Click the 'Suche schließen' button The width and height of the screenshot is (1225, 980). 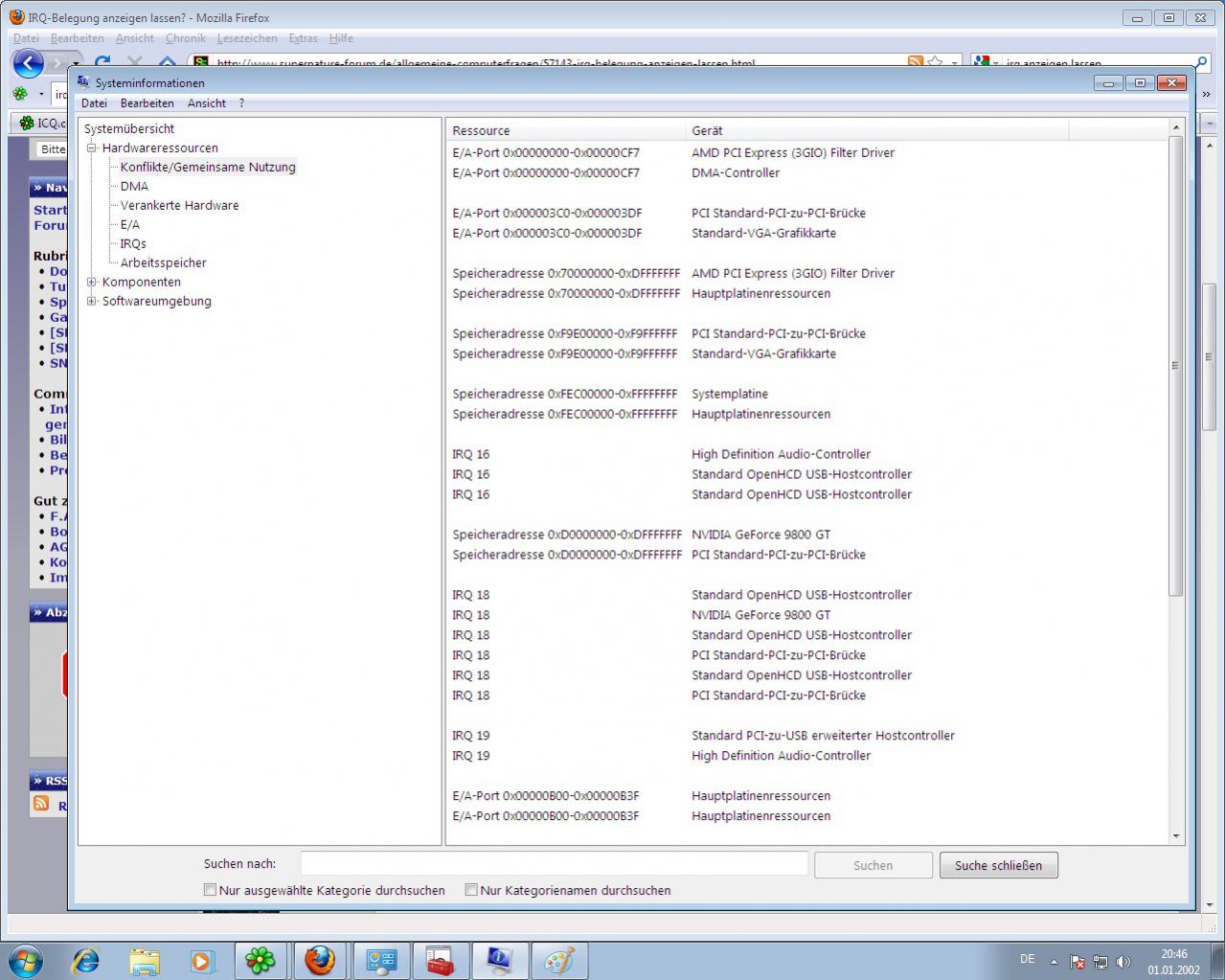(x=998, y=865)
